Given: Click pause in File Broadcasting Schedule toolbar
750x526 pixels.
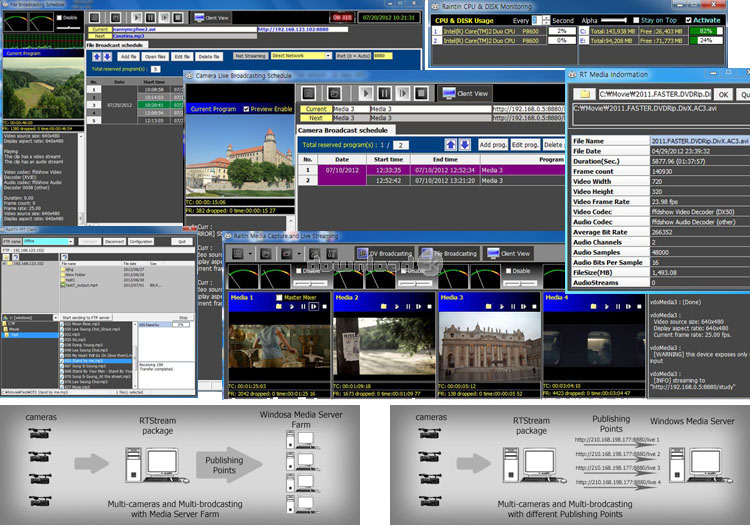Looking at the screenshot, I should [x=150, y=18].
